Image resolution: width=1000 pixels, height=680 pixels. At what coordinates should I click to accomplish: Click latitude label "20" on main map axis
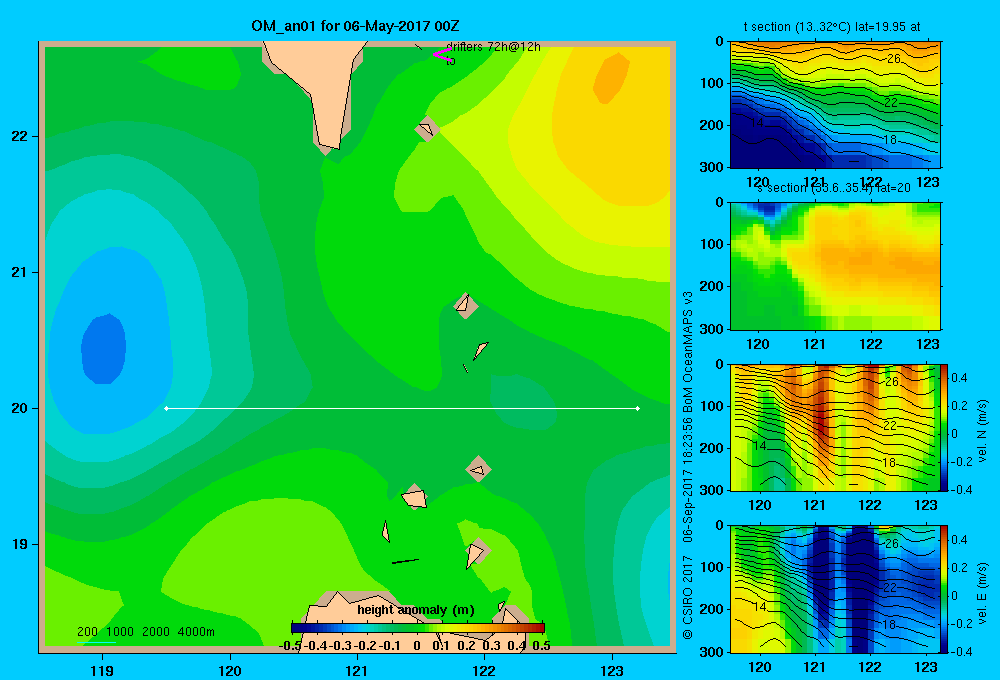coord(20,408)
